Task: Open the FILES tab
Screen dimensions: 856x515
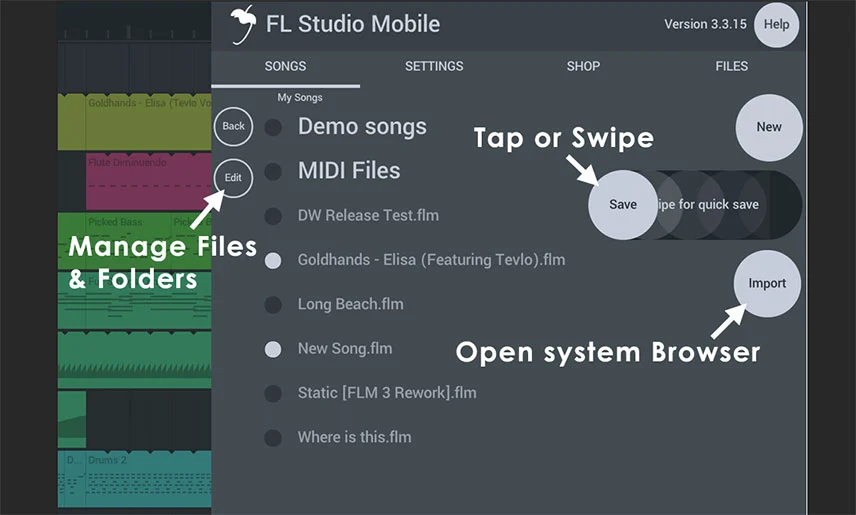Action: coord(732,67)
